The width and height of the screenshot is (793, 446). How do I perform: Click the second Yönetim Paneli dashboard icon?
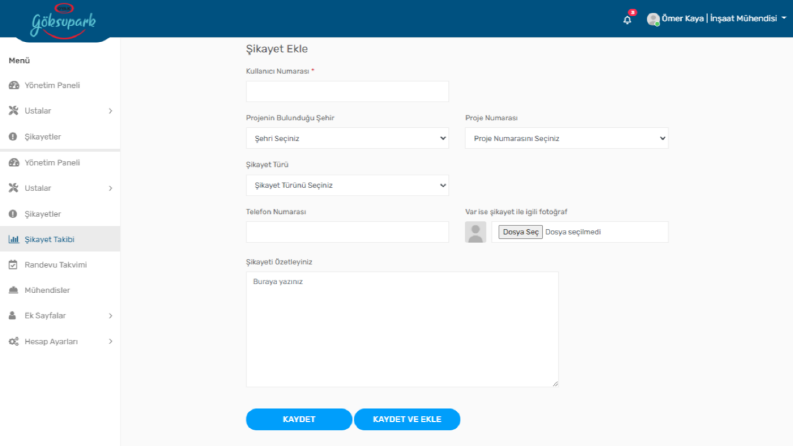coord(14,163)
